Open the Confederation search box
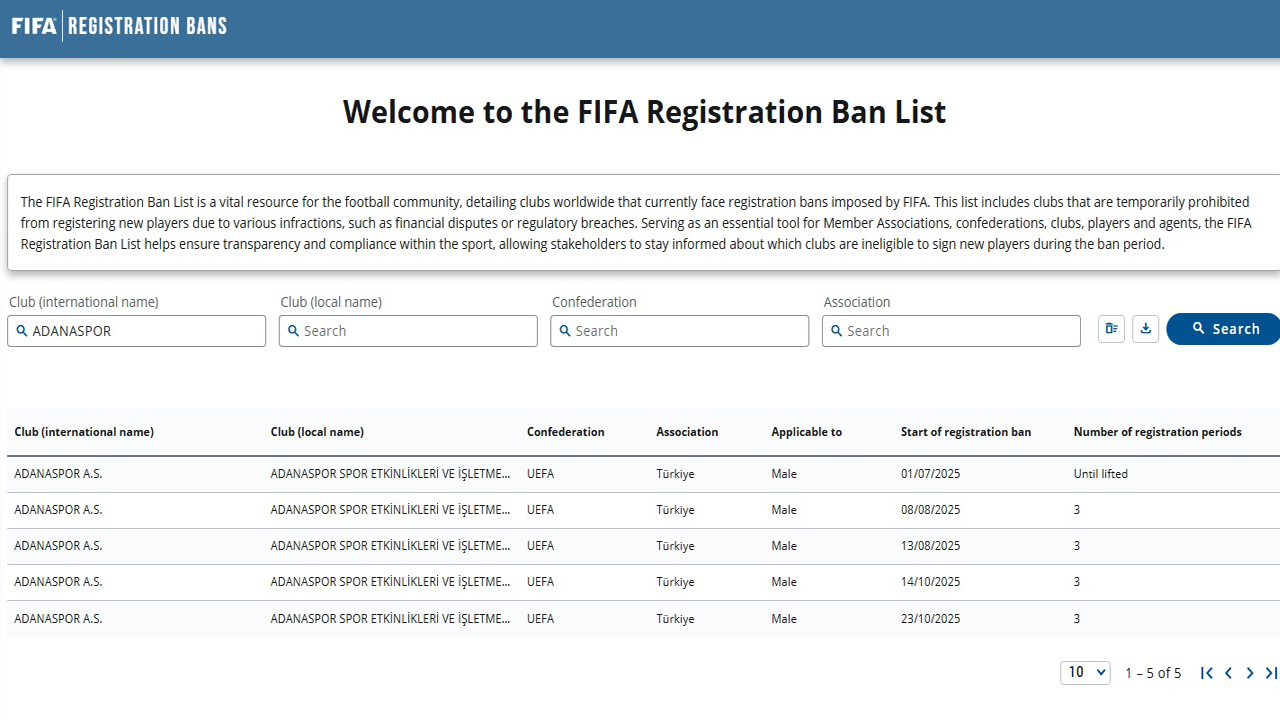Viewport: 1280px width, 720px height. pos(680,331)
